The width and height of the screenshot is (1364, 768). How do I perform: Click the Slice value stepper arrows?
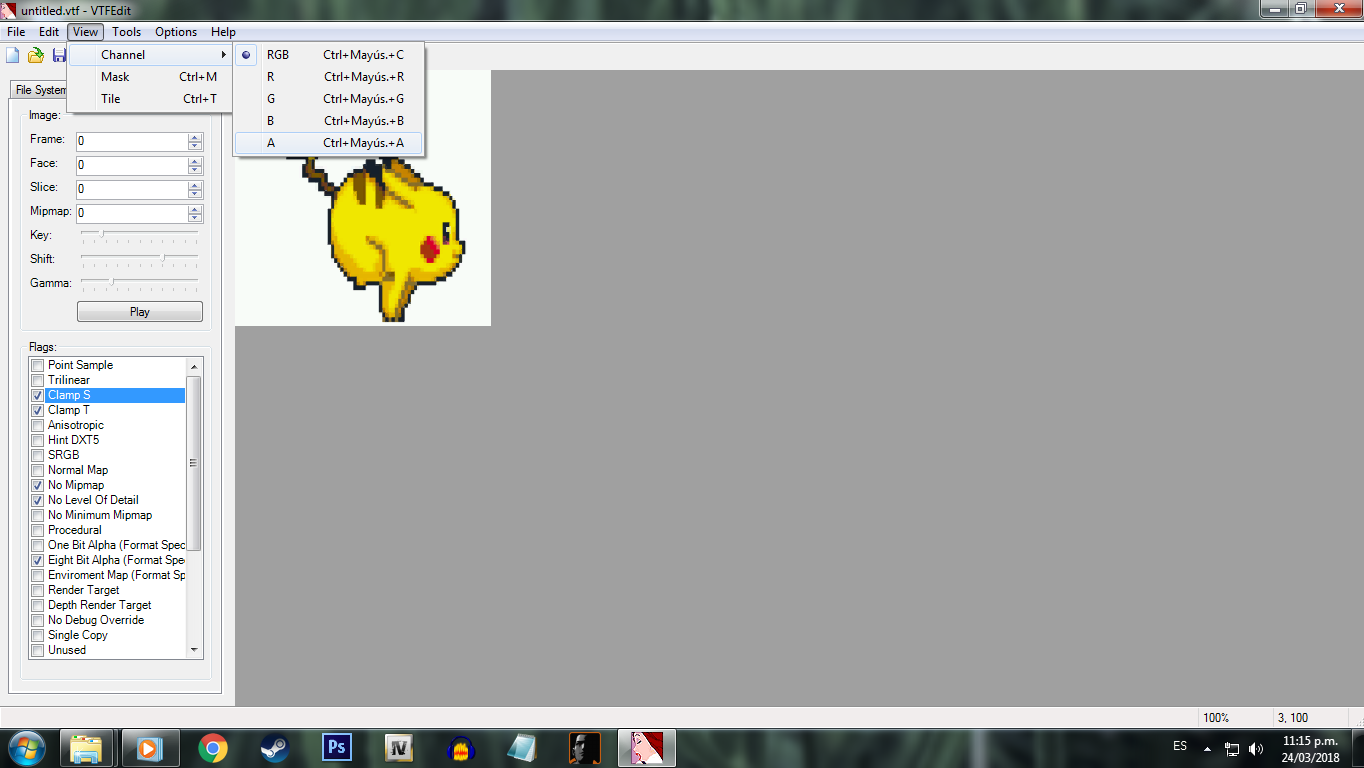click(x=195, y=190)
